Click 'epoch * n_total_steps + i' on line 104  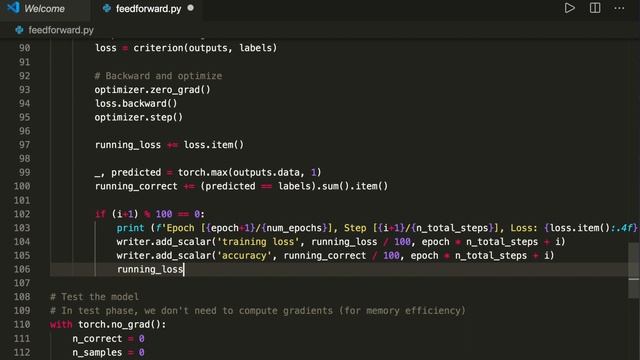point(491,242)
